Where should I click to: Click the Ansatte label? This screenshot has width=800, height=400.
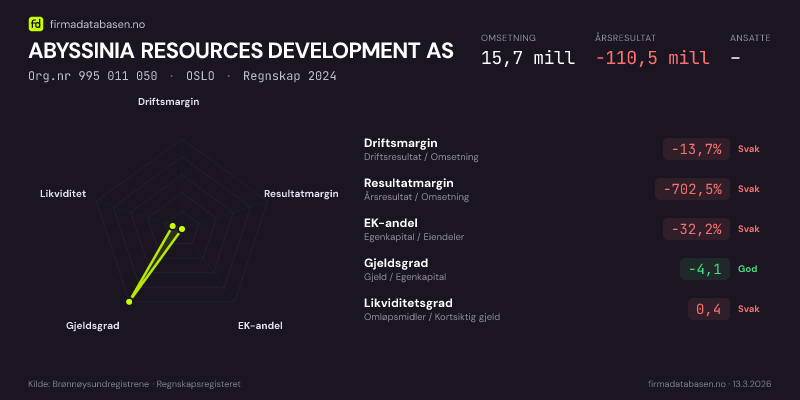[750, 37]
